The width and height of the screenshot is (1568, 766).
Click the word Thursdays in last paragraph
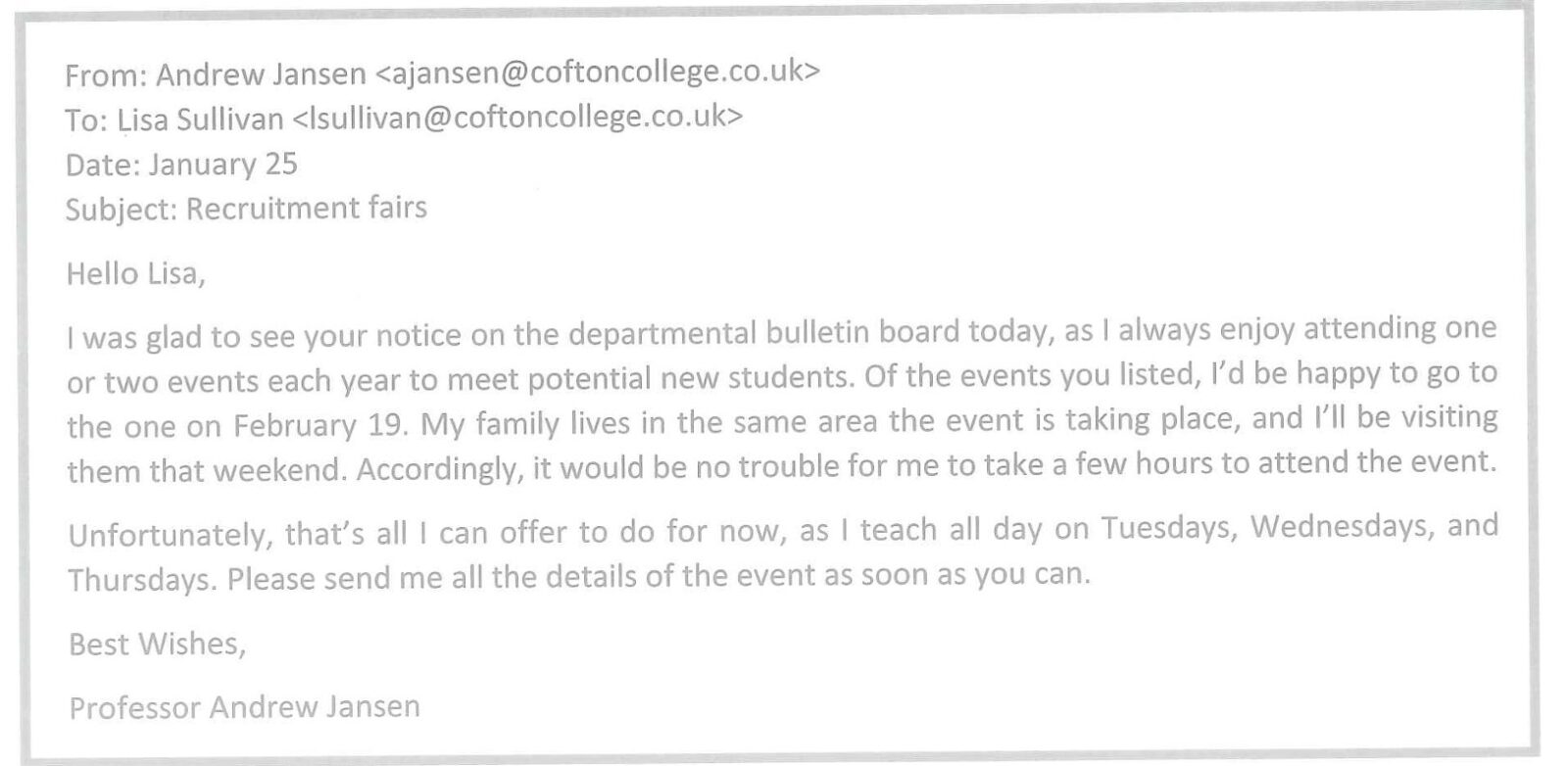pos(138,580)
